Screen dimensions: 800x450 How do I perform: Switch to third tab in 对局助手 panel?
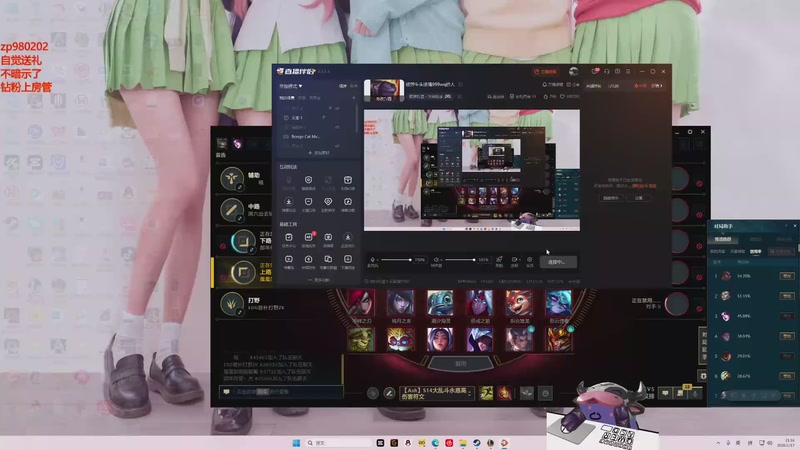(784, 239)
